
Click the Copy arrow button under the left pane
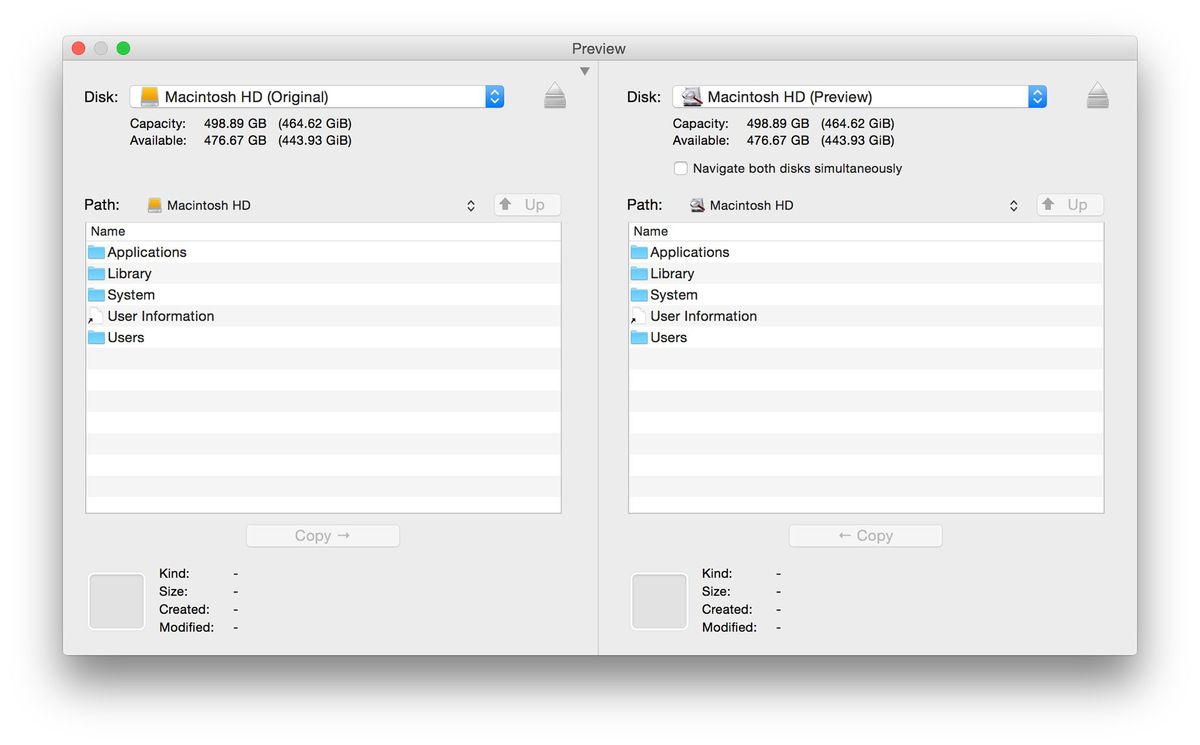pos(322,535)
